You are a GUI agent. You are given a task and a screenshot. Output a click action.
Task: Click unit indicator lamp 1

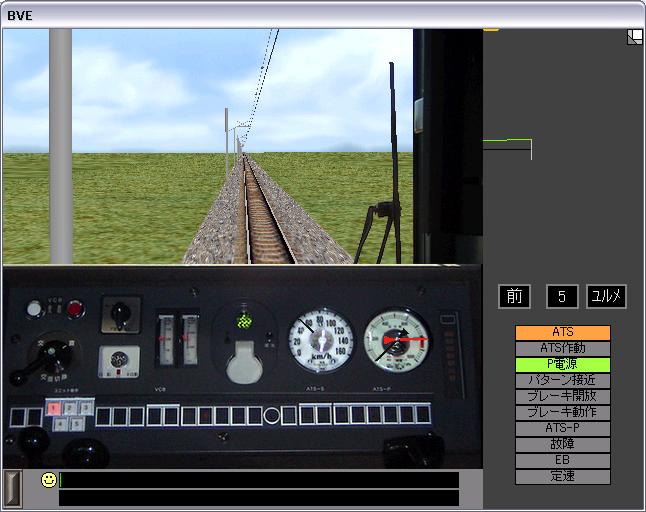coord(54,408)
